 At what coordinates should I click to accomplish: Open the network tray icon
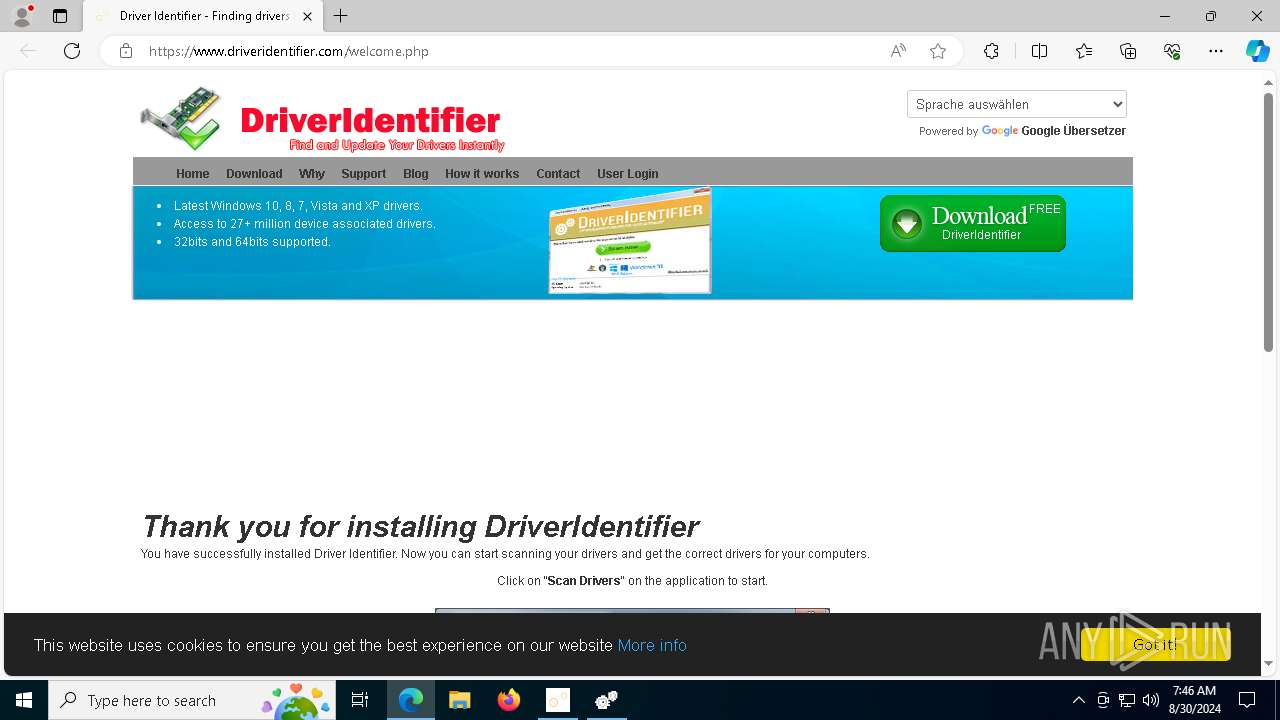1127,700
